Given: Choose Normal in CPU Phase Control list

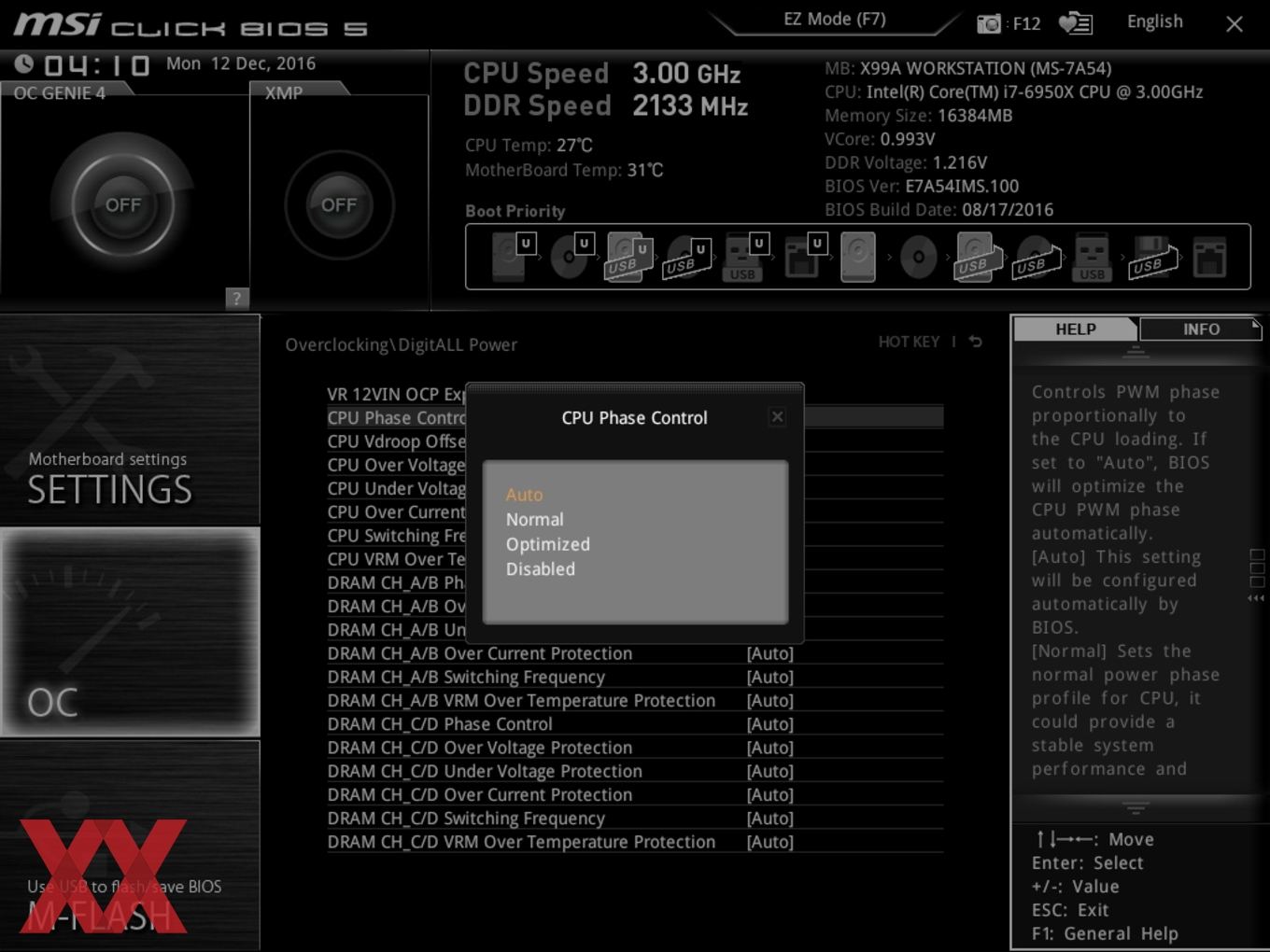Looking at the screenshot, I should [x=534, y=519].
